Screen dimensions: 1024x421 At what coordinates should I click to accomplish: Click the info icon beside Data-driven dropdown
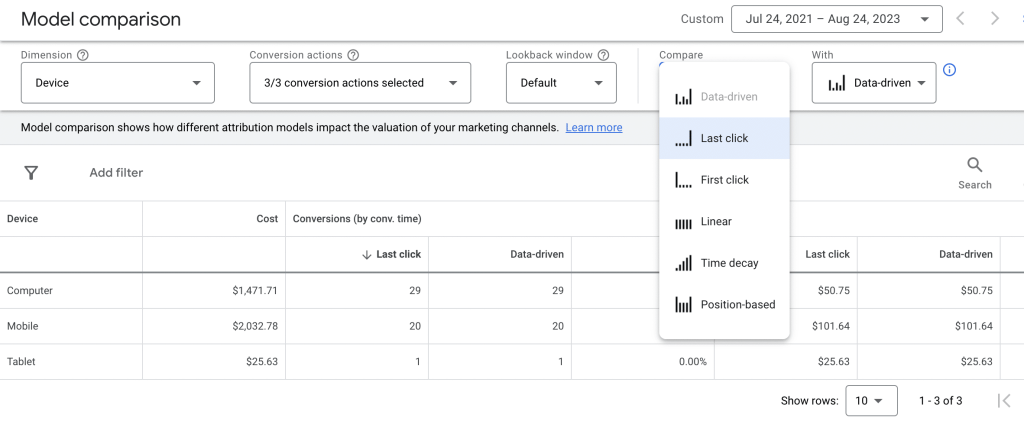pos(950,70)
